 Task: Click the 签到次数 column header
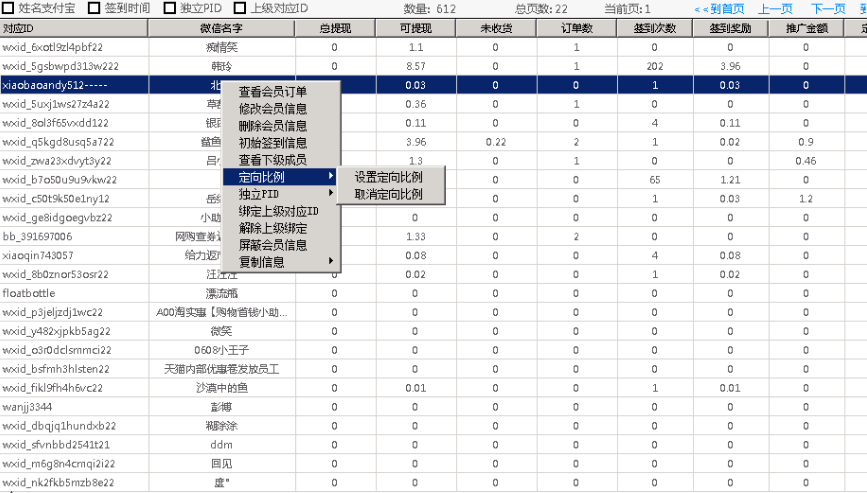coord(656,28)
